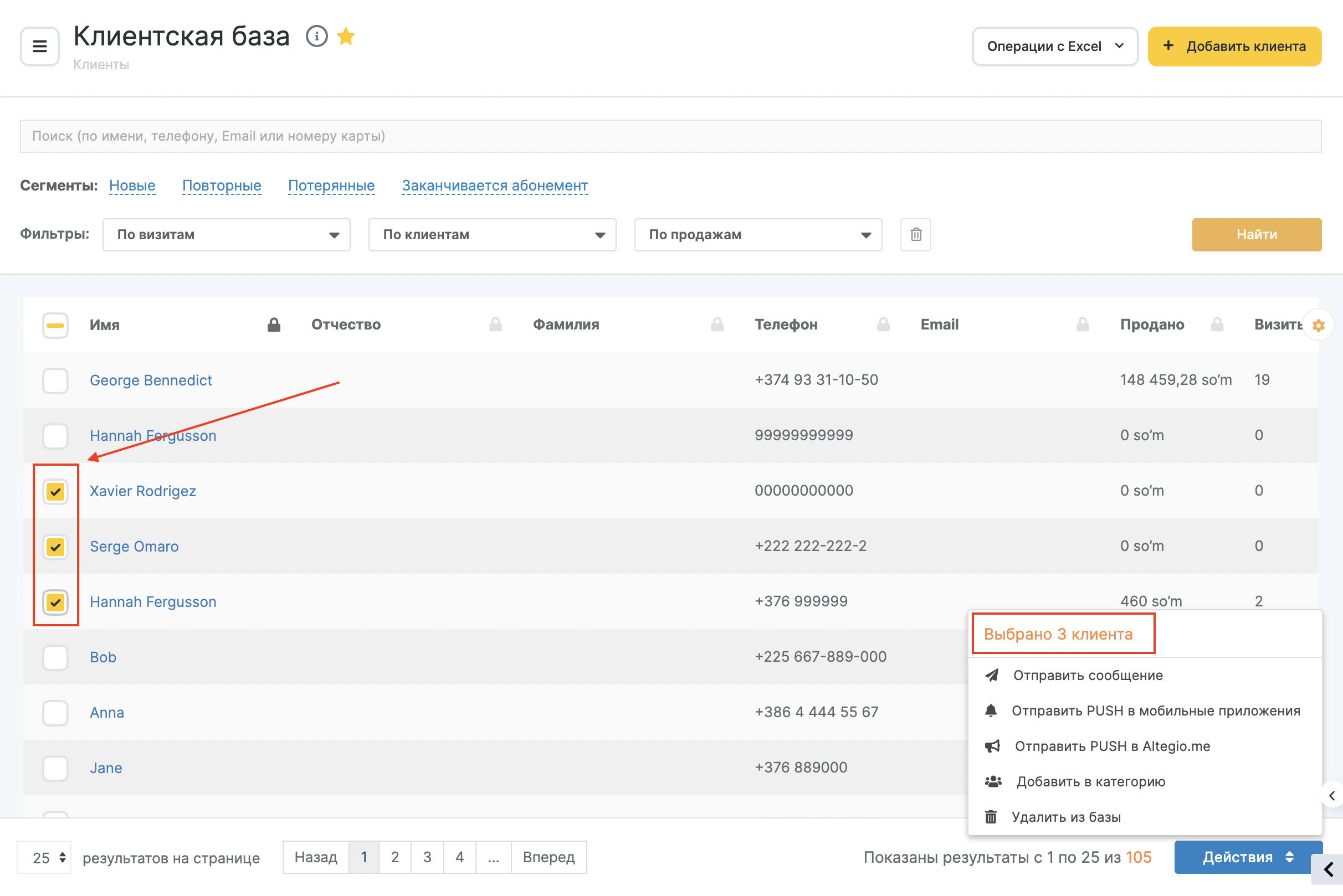Choose Отправить сообщение from actions menu

1087,675
